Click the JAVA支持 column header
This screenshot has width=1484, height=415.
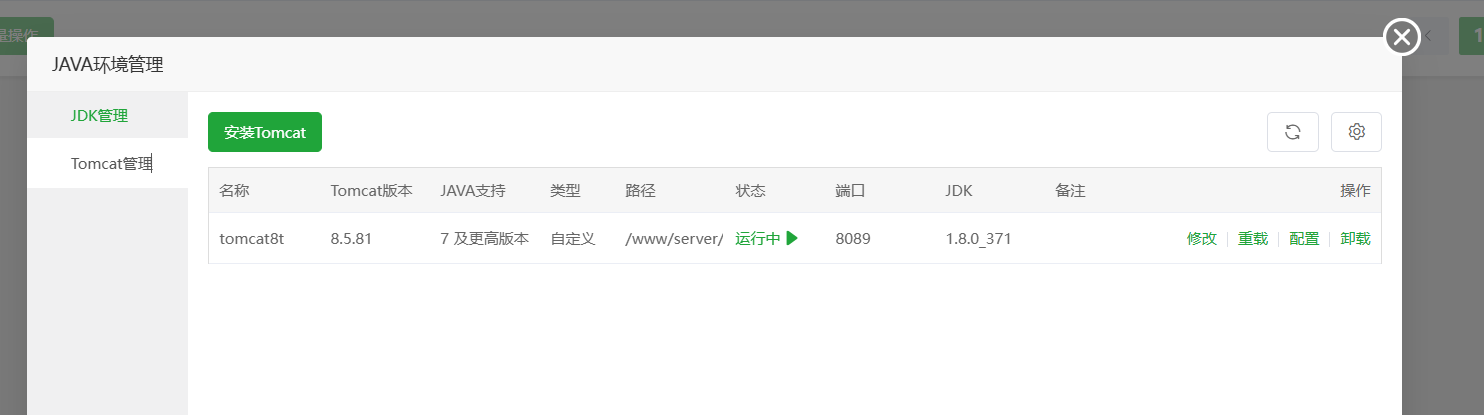473,190
